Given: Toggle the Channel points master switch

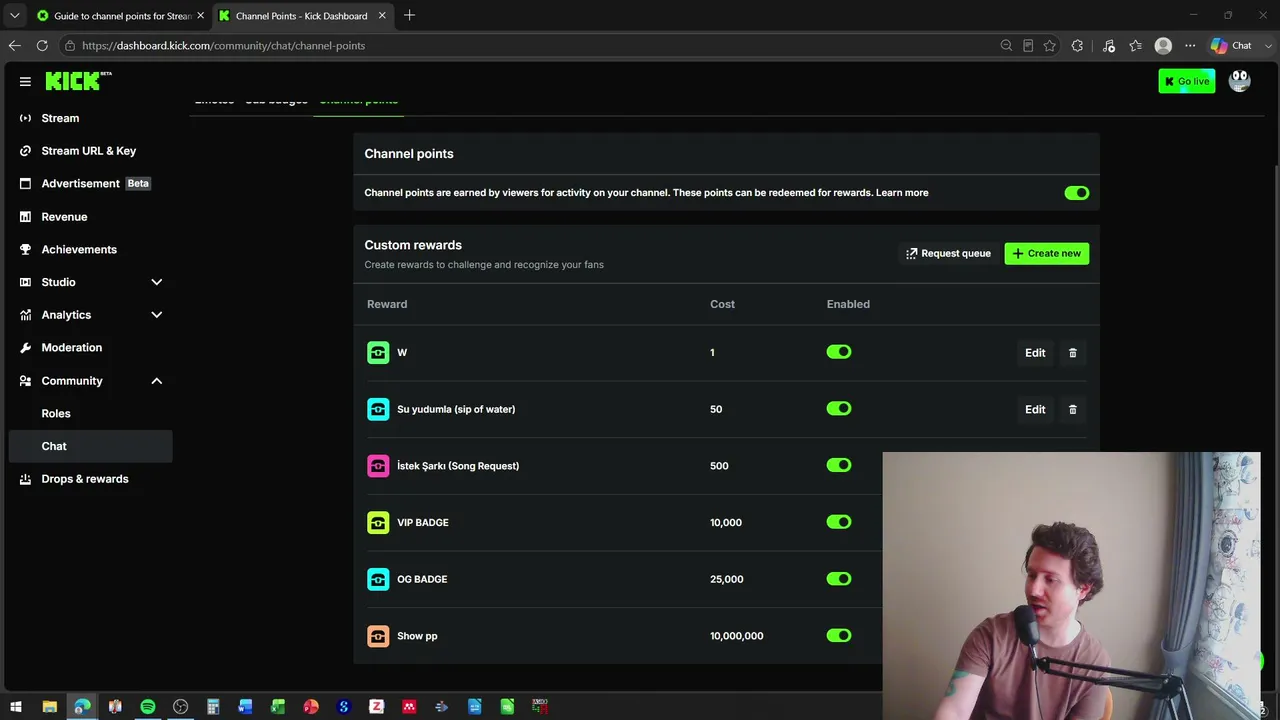Looking at the screenshot, I should tap(1077, 193).
